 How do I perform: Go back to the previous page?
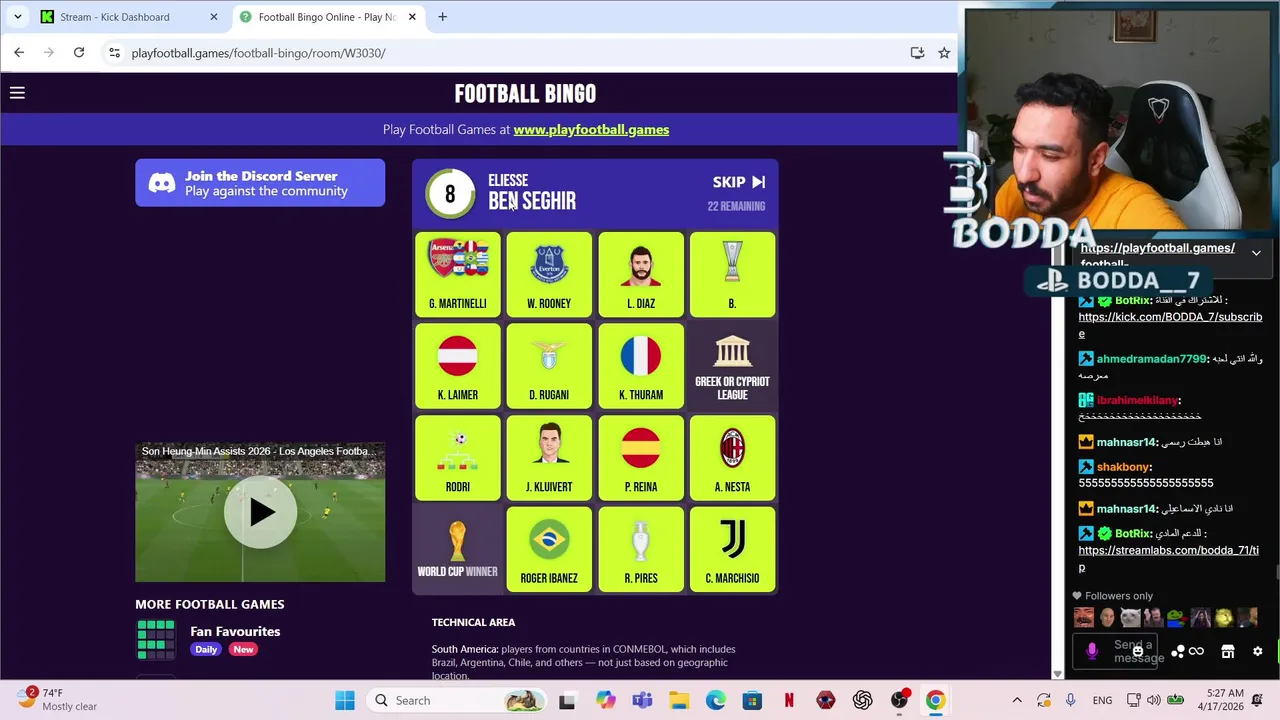(19, 53)
